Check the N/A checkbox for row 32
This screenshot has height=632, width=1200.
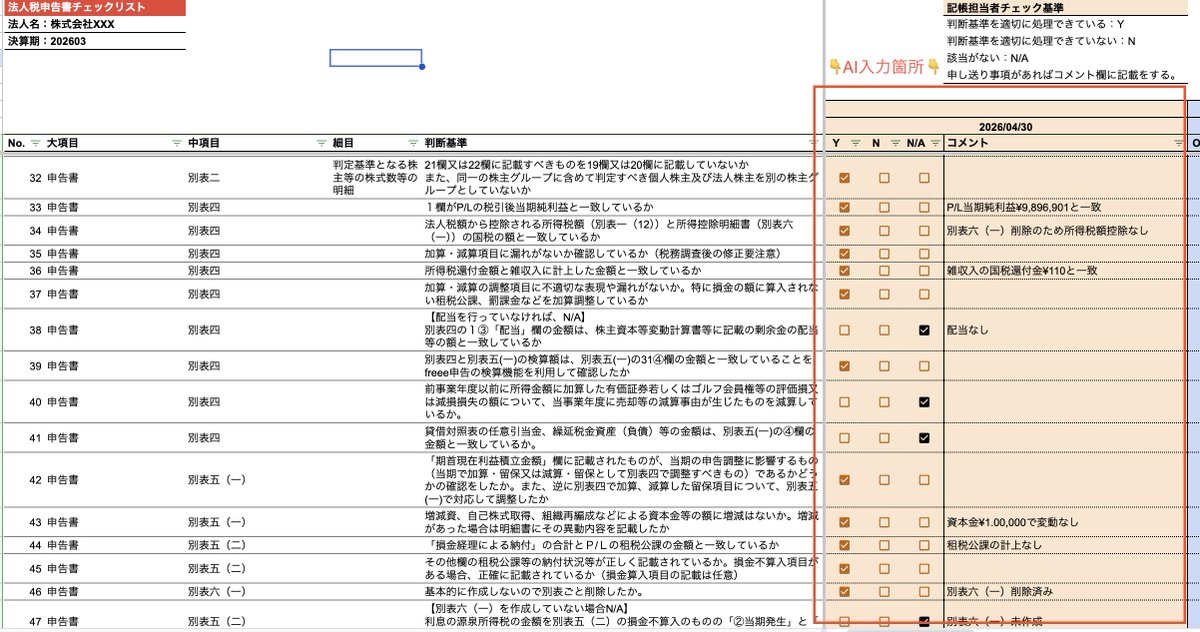coord(924,178)
